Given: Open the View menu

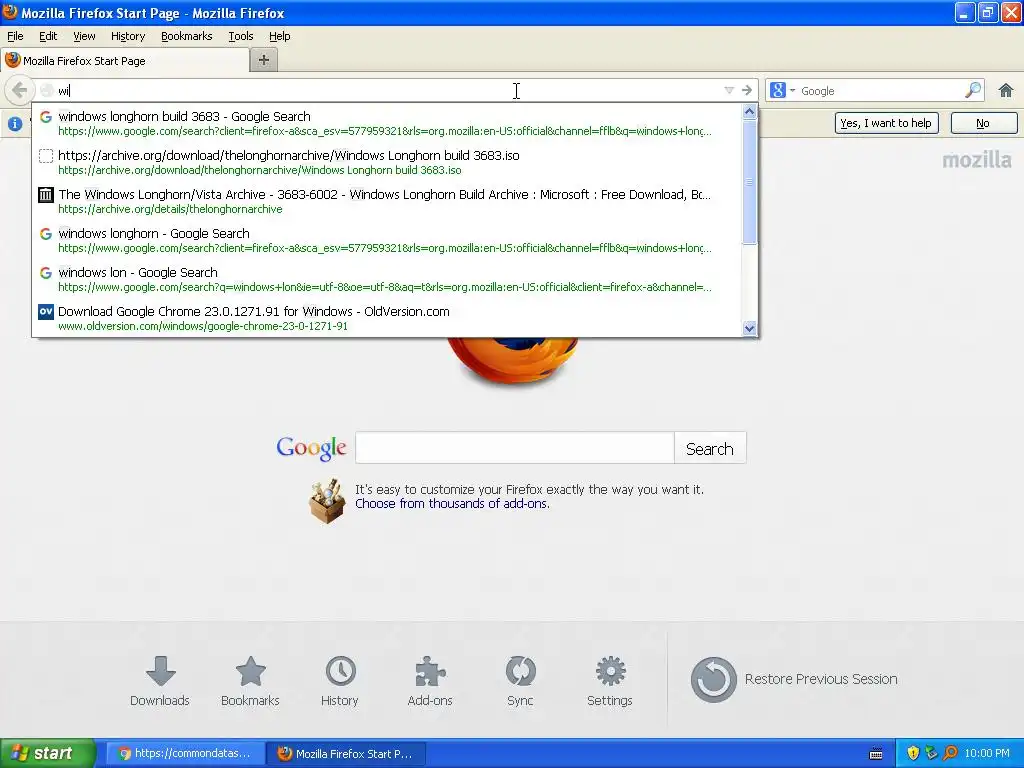Looking at the screenshot, I should 84,36.
